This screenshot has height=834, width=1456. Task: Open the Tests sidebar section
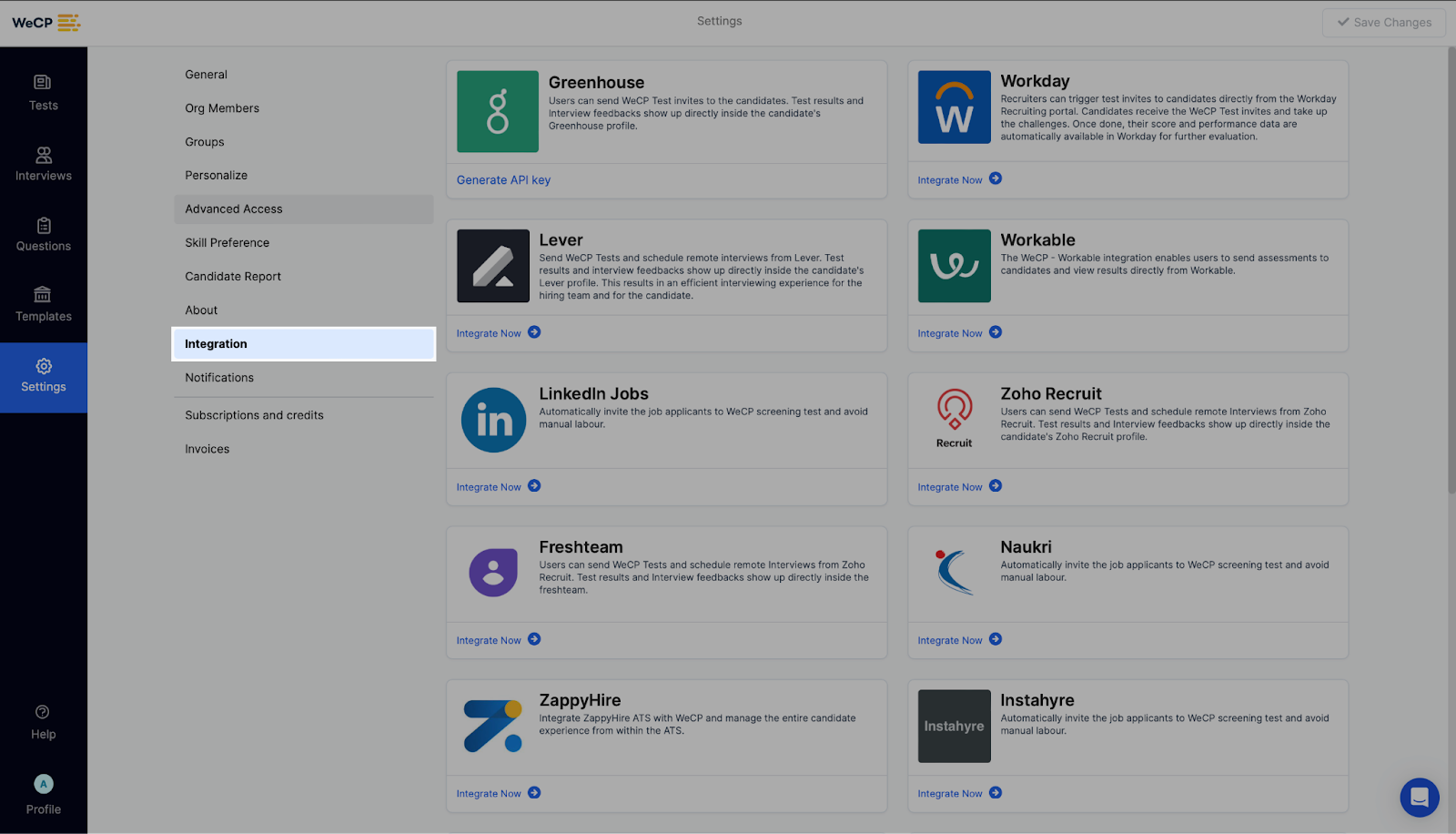click(43, 93)
